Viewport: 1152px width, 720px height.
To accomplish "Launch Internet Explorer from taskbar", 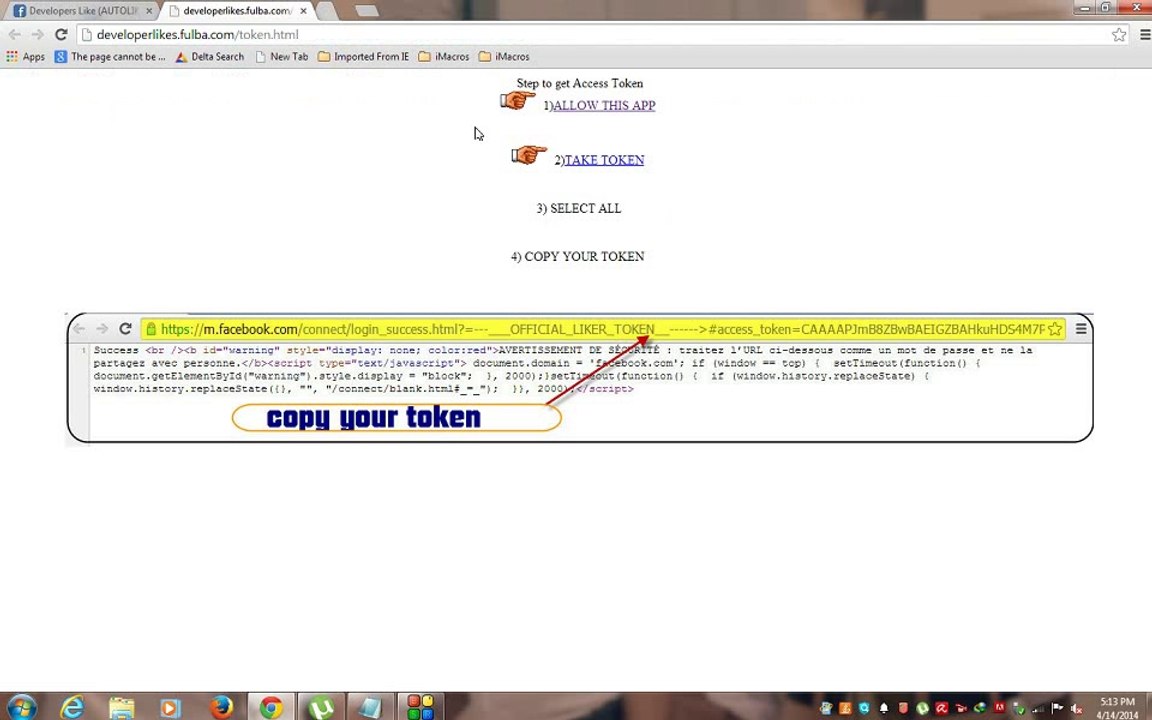I will [72, 707].
